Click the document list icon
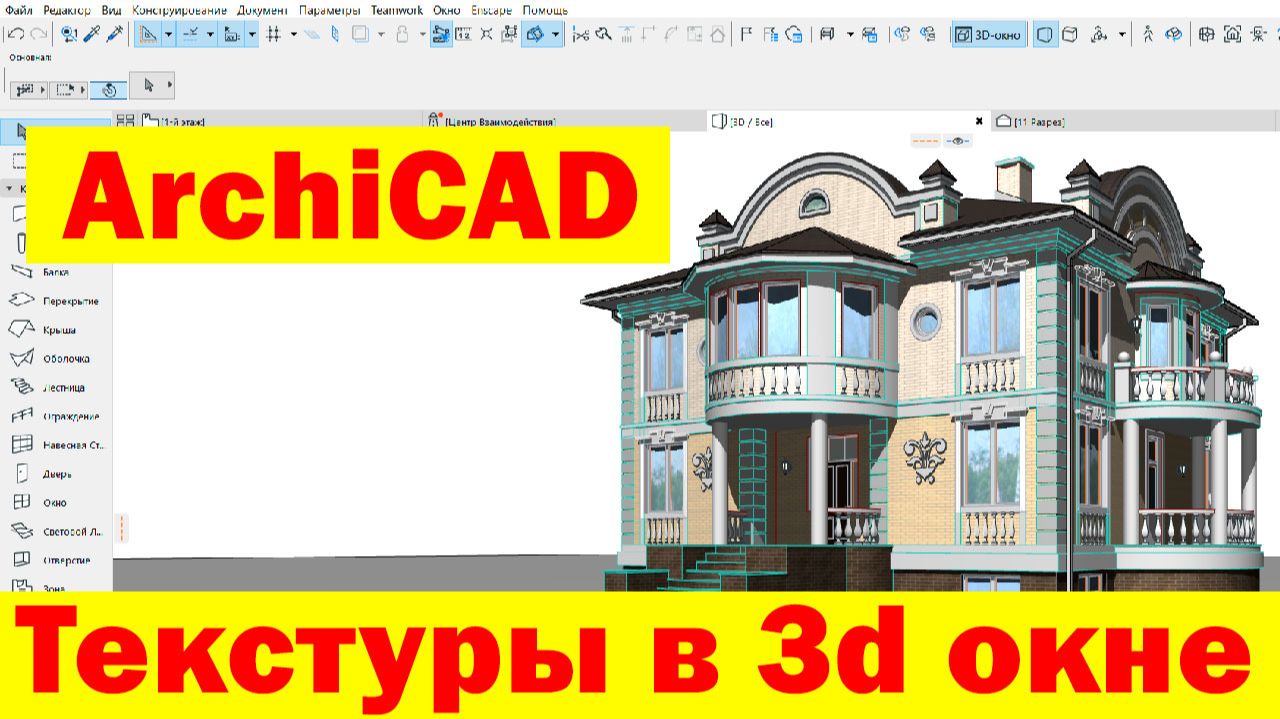Image resolution: width=1280 pixels, height=719 pixels. click(772, 34)
